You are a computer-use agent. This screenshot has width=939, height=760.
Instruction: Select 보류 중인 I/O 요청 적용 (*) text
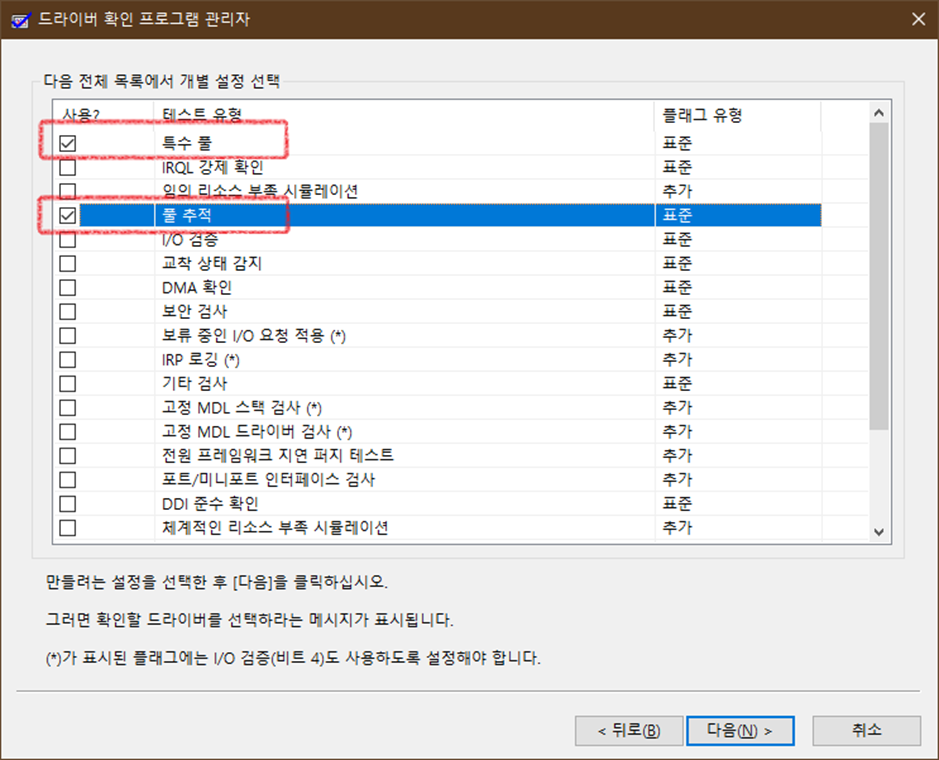(254, 335)
